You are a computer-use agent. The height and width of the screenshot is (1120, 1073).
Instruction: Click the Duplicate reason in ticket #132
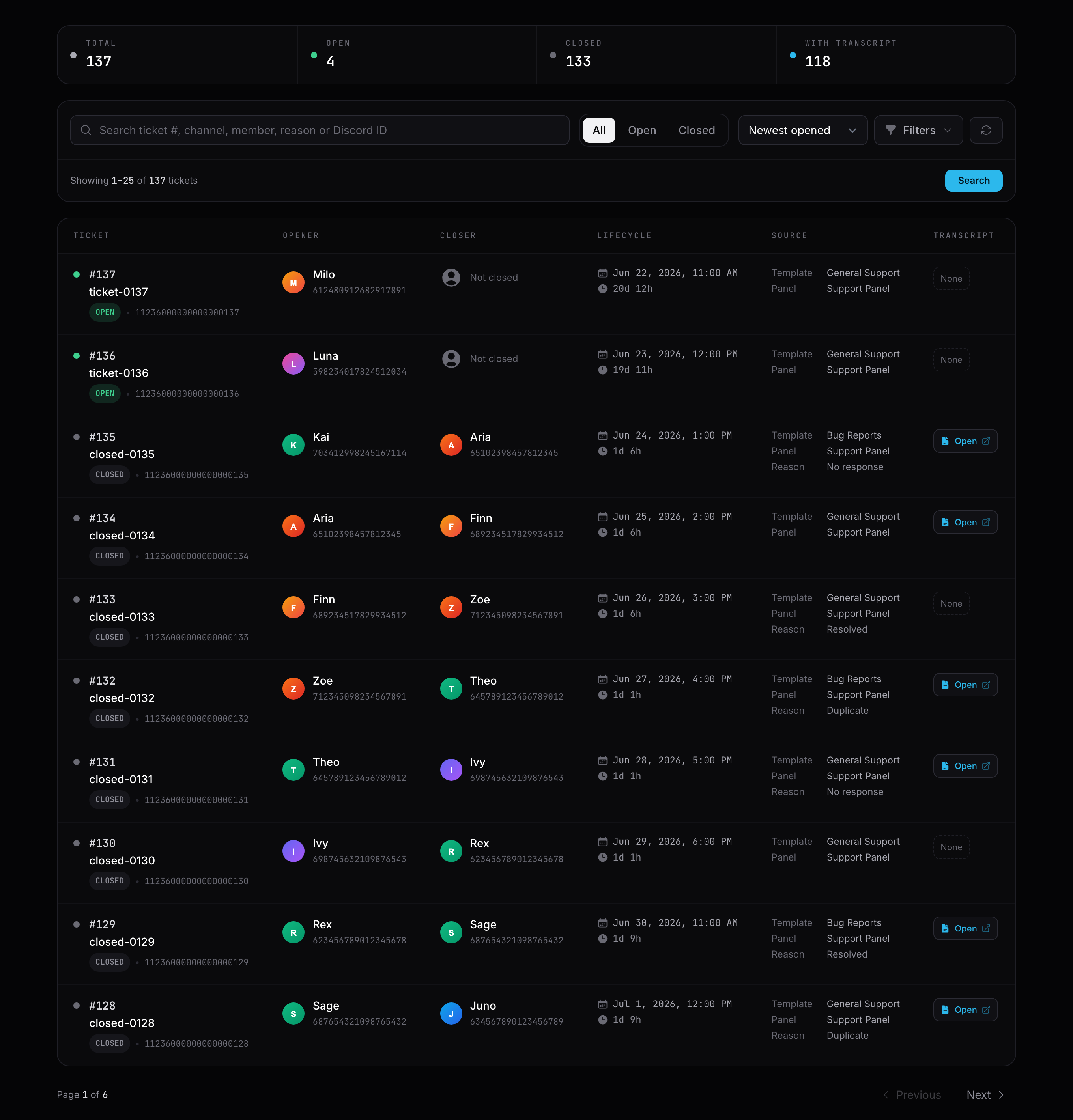847,710
